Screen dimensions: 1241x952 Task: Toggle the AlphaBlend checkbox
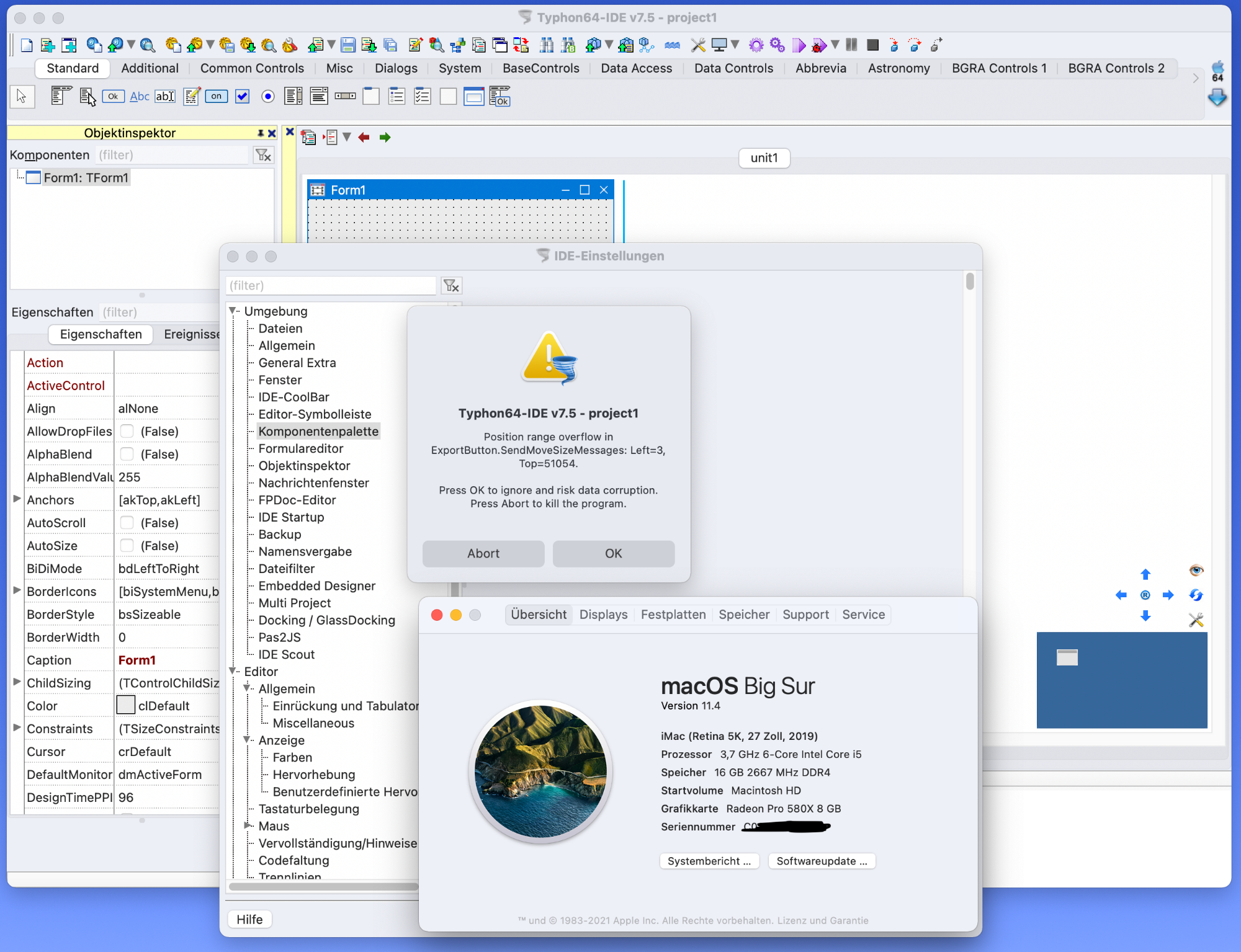(127, 454)
